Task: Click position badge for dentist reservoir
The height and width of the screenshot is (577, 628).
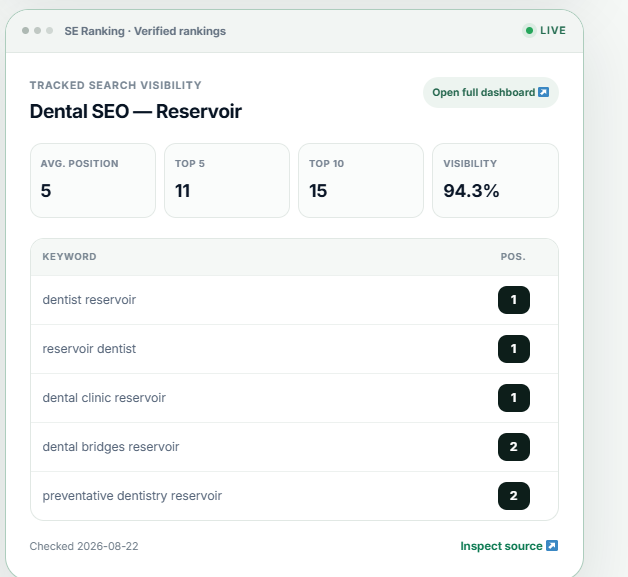Action: [x=514, y=300]
